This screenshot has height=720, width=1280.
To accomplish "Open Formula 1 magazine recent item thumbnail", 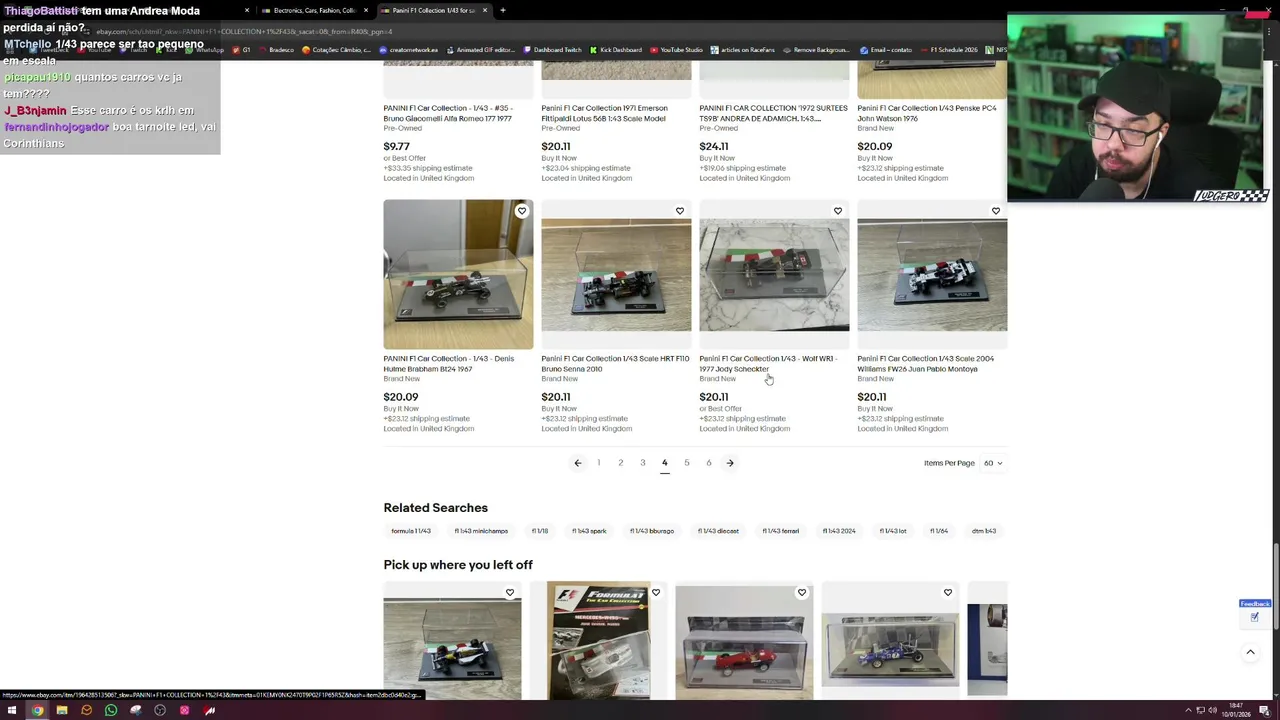I will 598,641.
